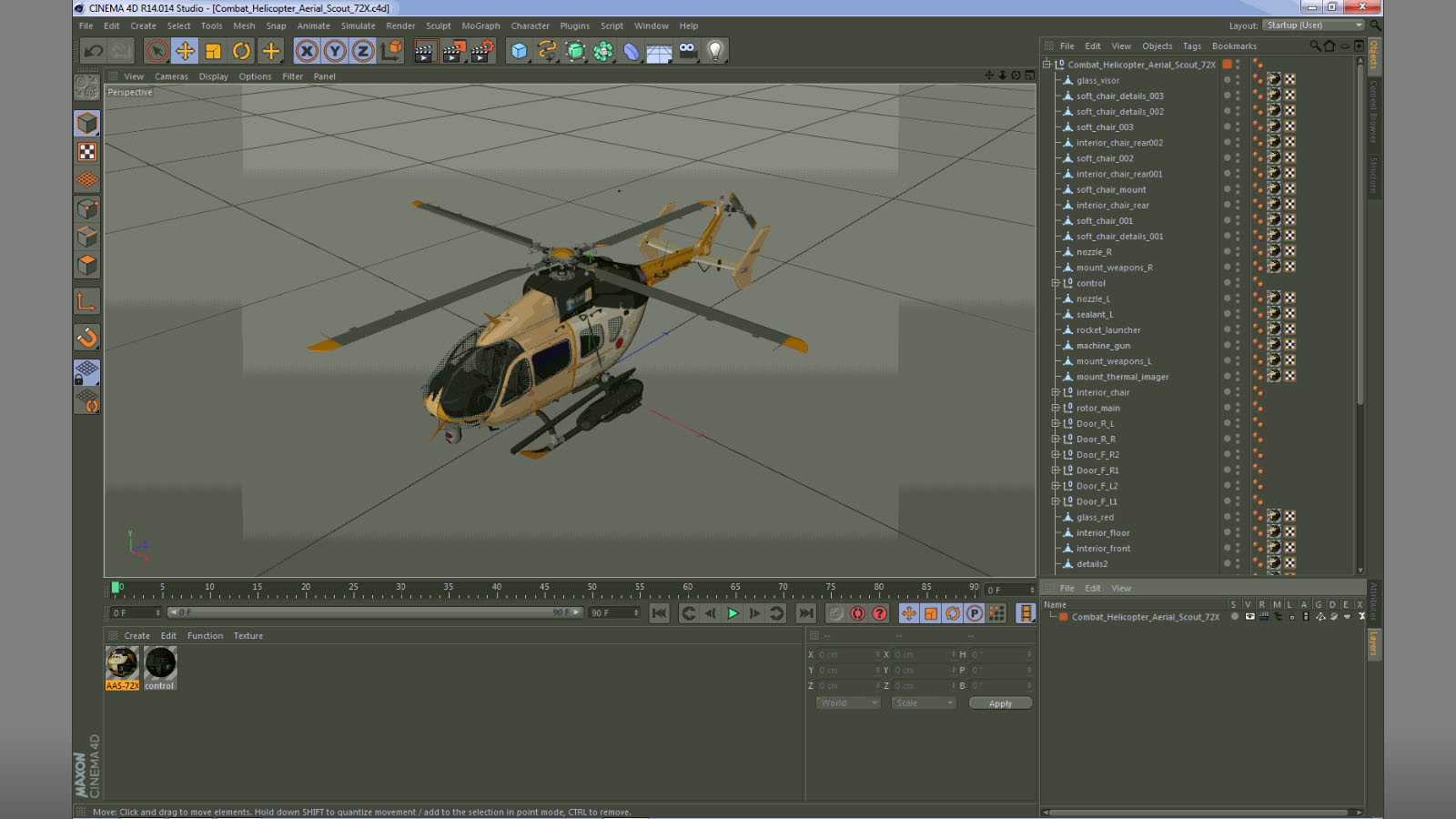This screenshot has height=819, width=1456.
Task: Open the floor environment icon
Action: point(659,51)
